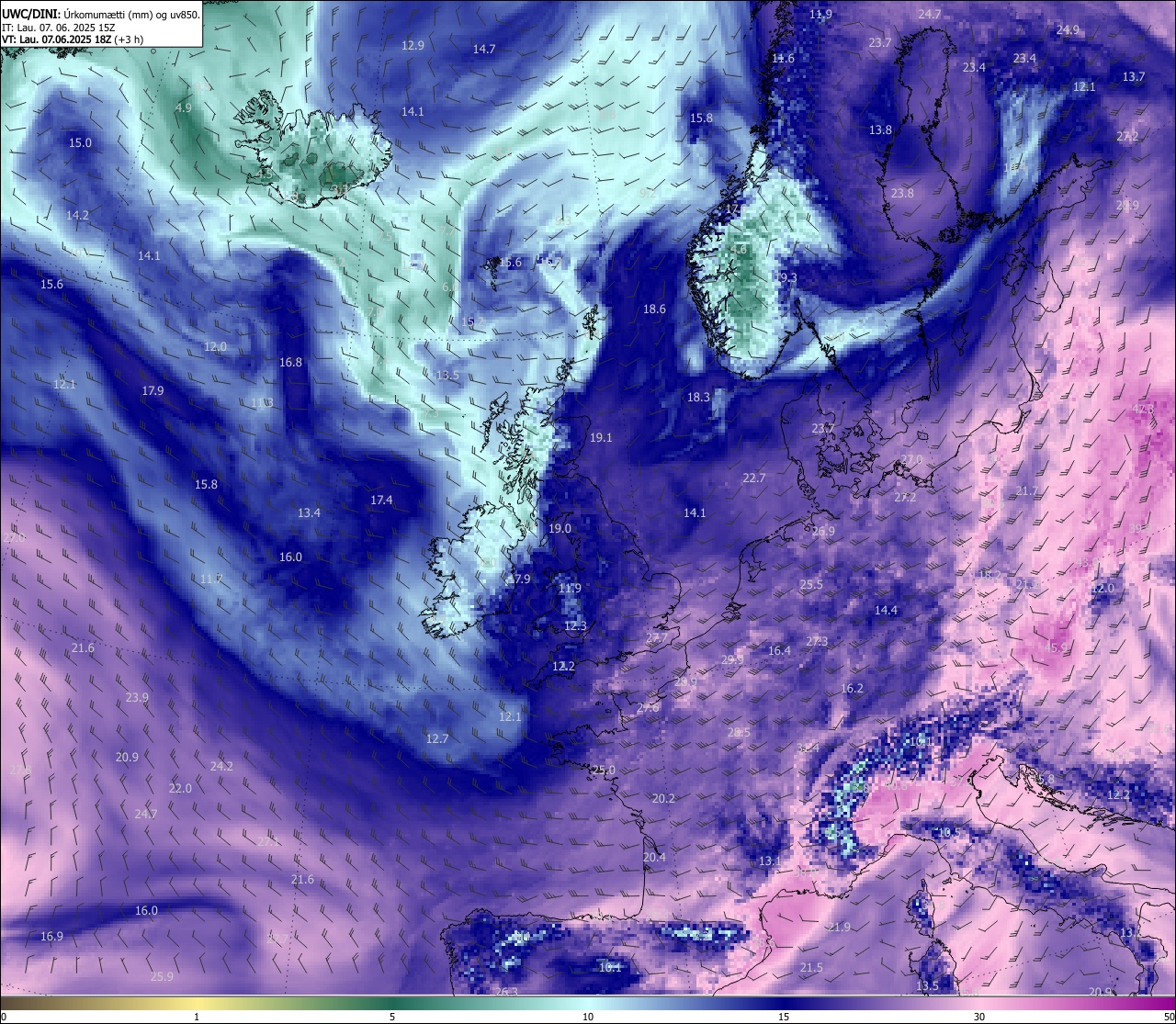Click the 20.4 value label
This screenshot has height=1024, width=1176.
coord(654,857)
